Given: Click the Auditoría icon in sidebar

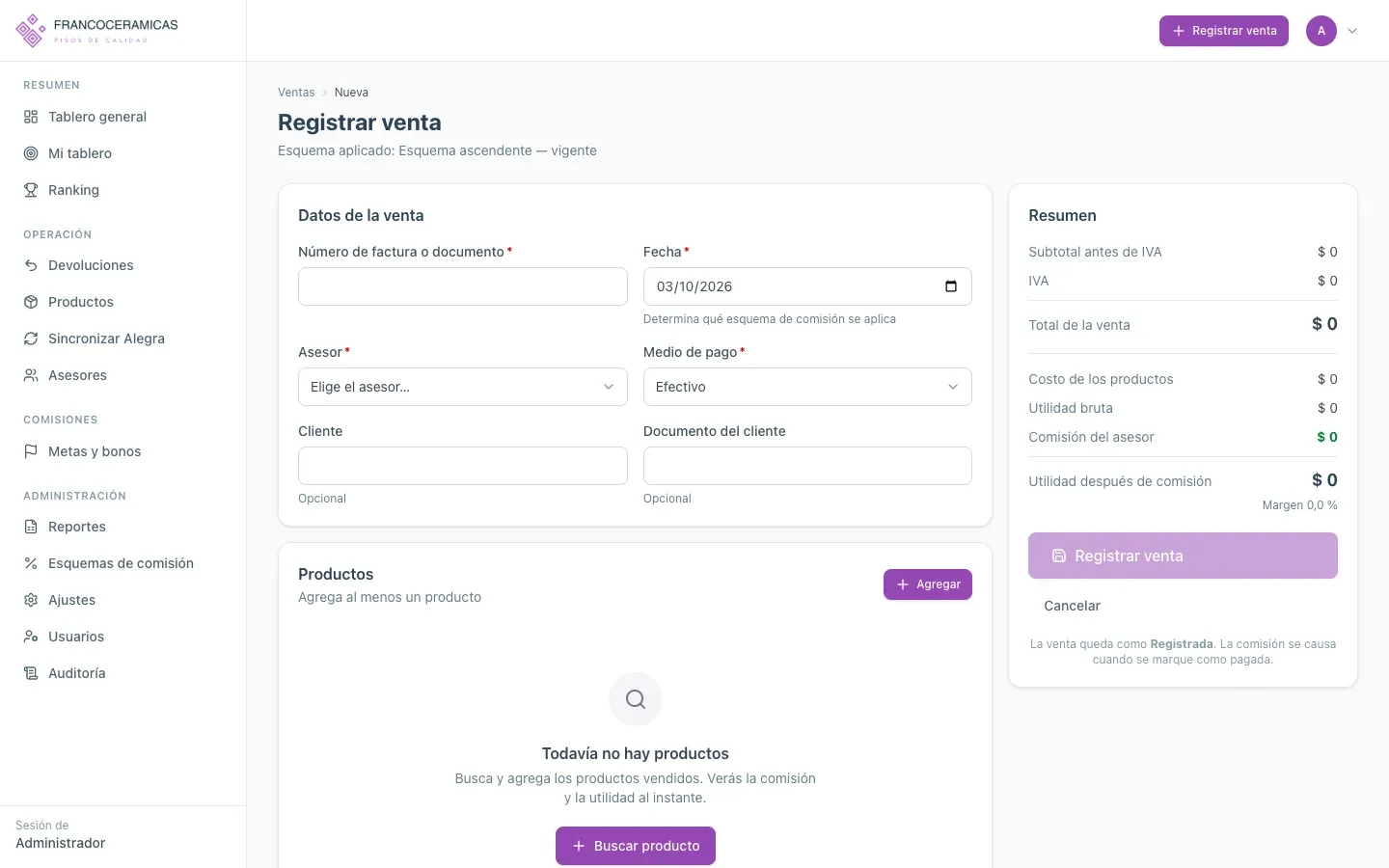Looking at the screenshot, I should [x=31, y=673].
